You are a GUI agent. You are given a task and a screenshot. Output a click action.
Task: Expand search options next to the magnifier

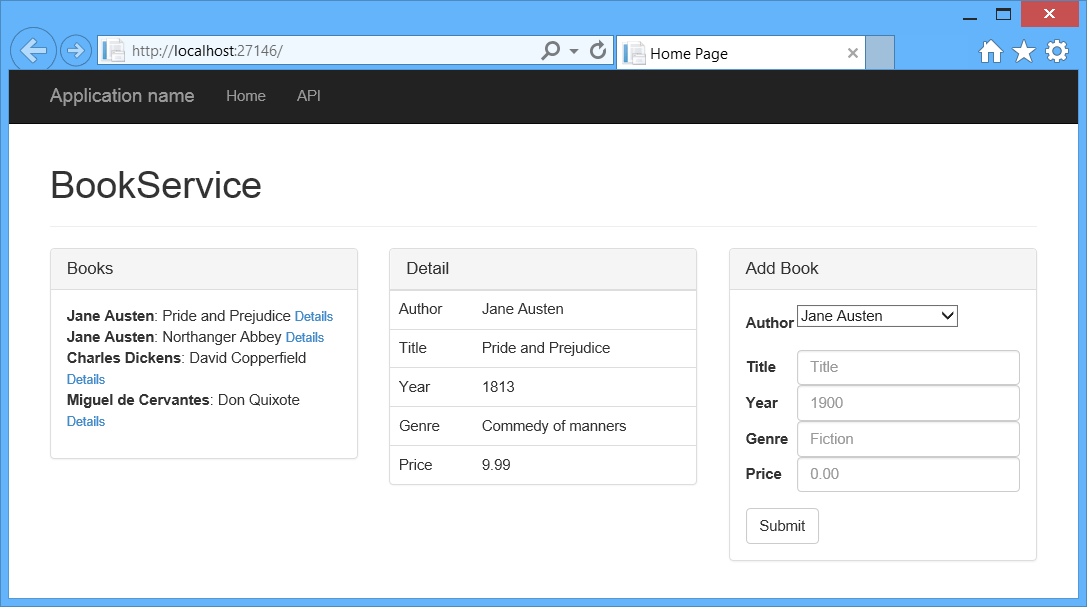573,49
